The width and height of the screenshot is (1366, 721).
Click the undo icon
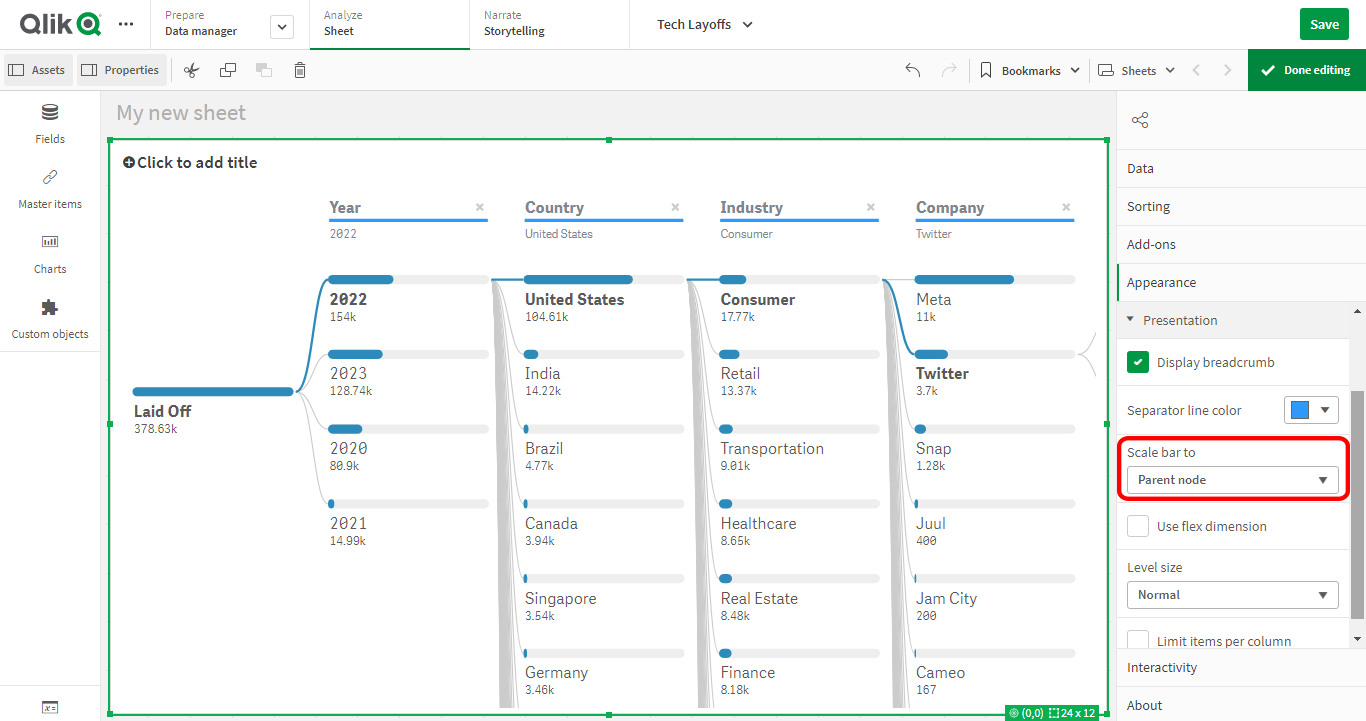point(911,70)
